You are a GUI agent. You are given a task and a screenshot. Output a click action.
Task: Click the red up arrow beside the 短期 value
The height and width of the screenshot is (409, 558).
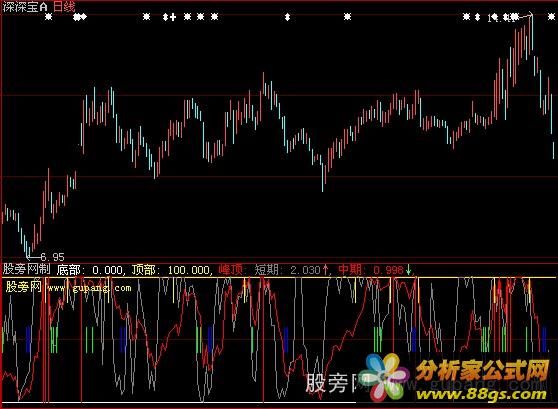(325, 269)
